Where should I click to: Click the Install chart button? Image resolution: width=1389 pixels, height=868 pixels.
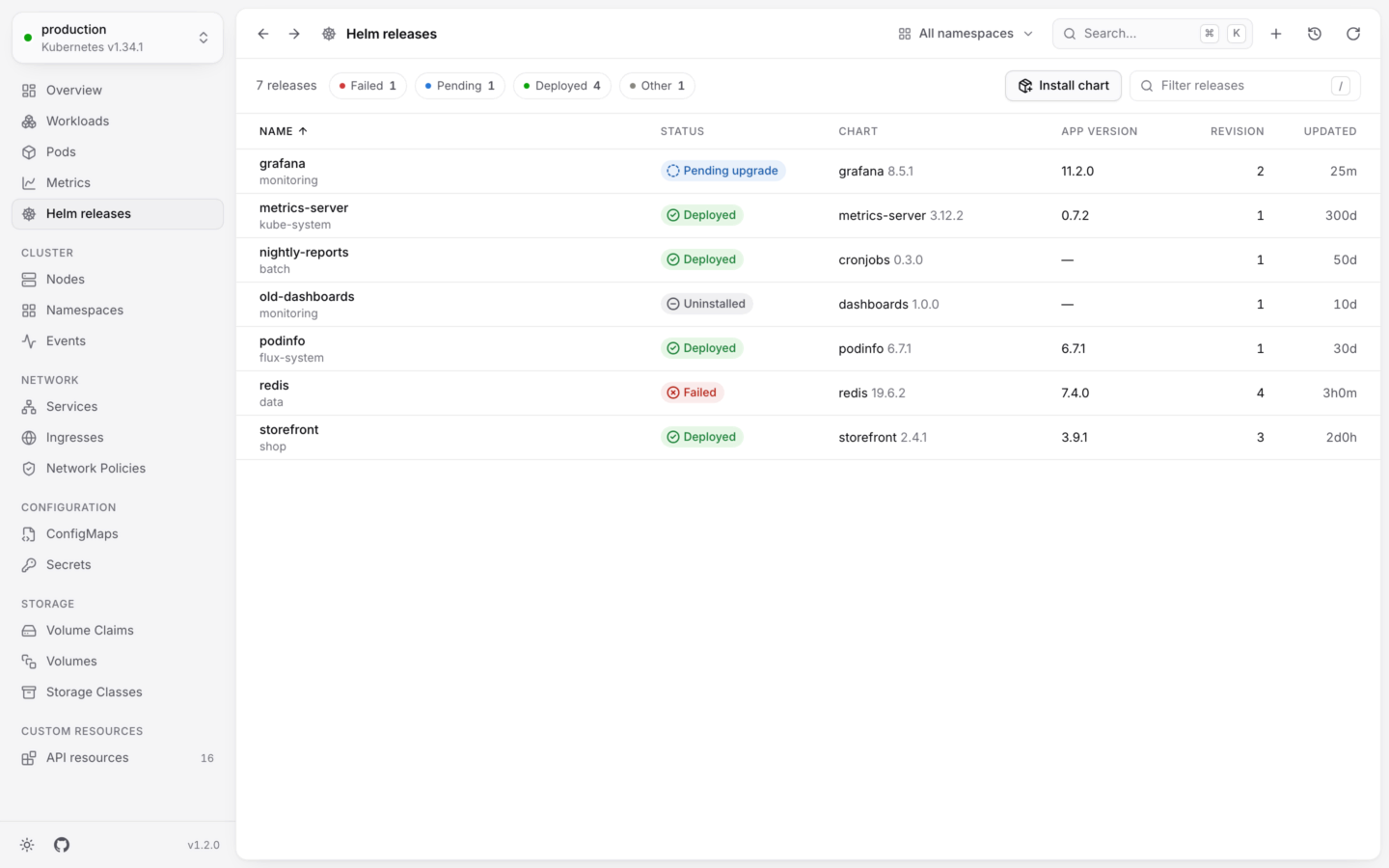(x=1063, y=86)
